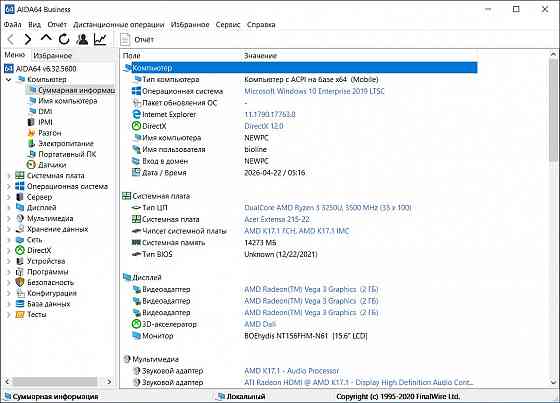
Task: Click the Системная плата icon in tree
Action: (20, 175)
